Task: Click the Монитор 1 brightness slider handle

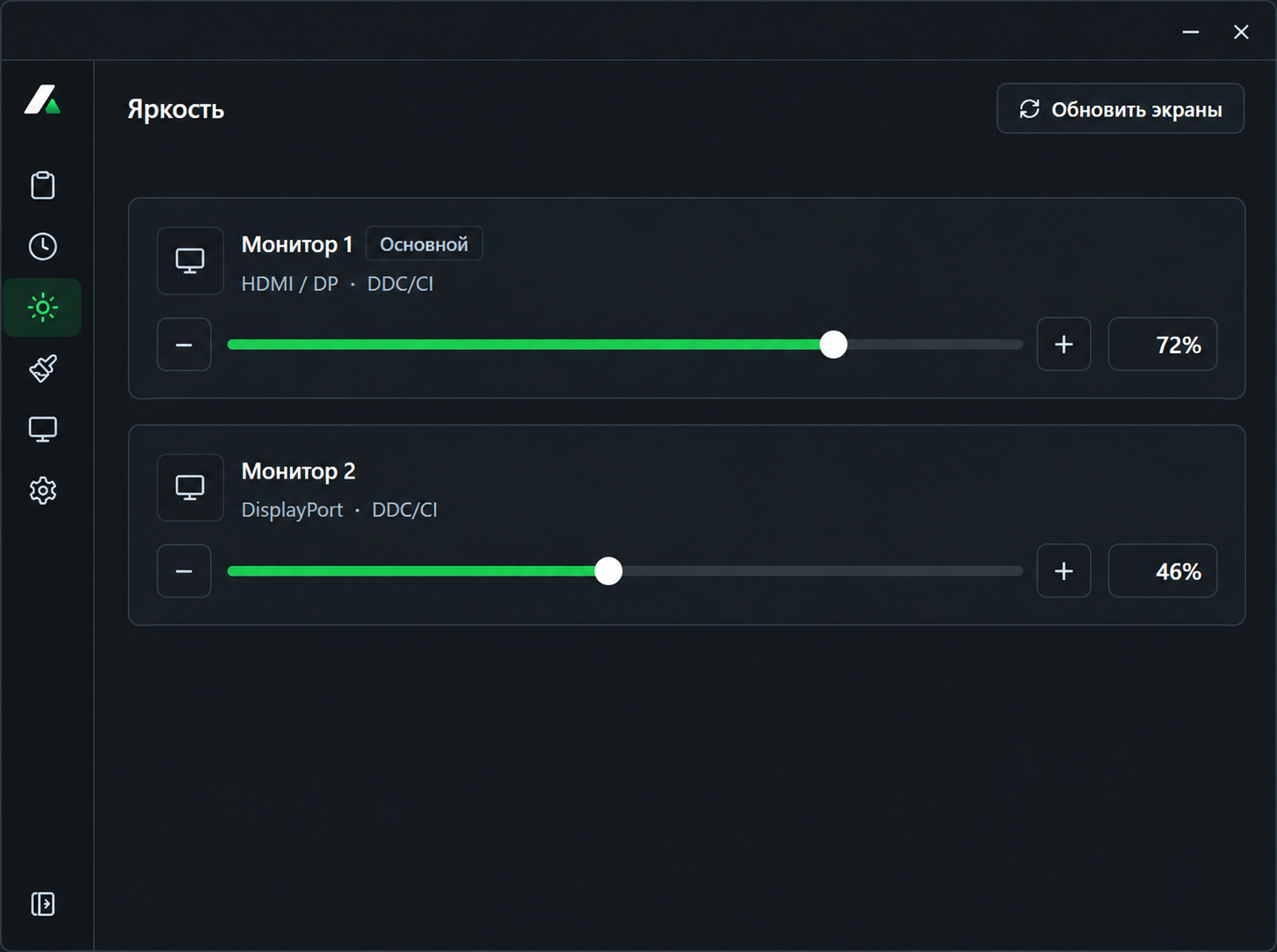Action: click(x=833, y=345)
